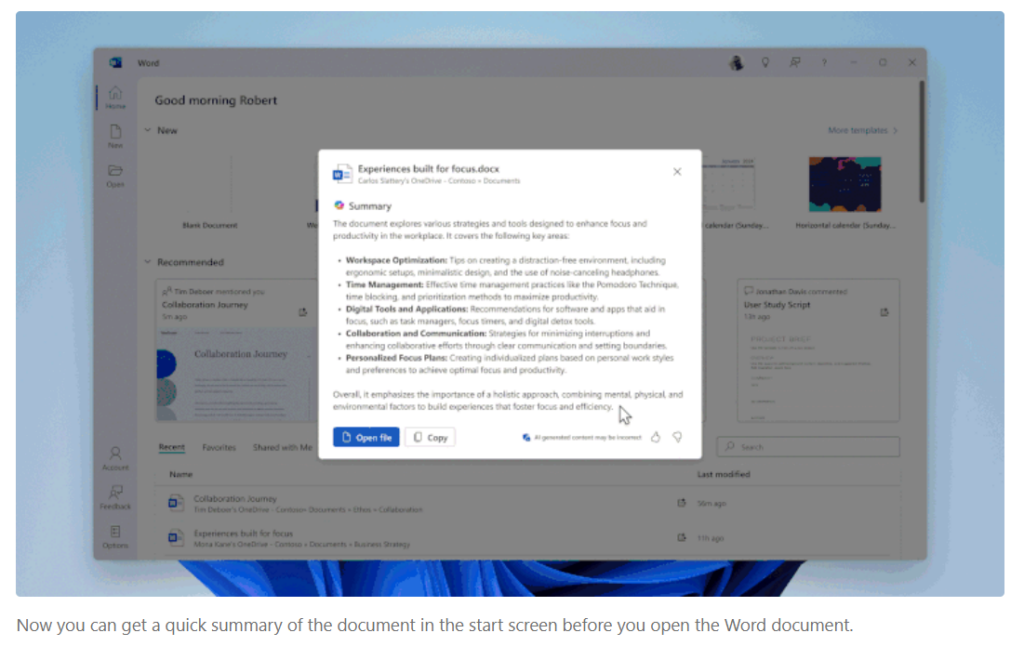The height and width of the screenshot is (646, 1024).
Task: Choose the Blank Document template
Action: 210,193
